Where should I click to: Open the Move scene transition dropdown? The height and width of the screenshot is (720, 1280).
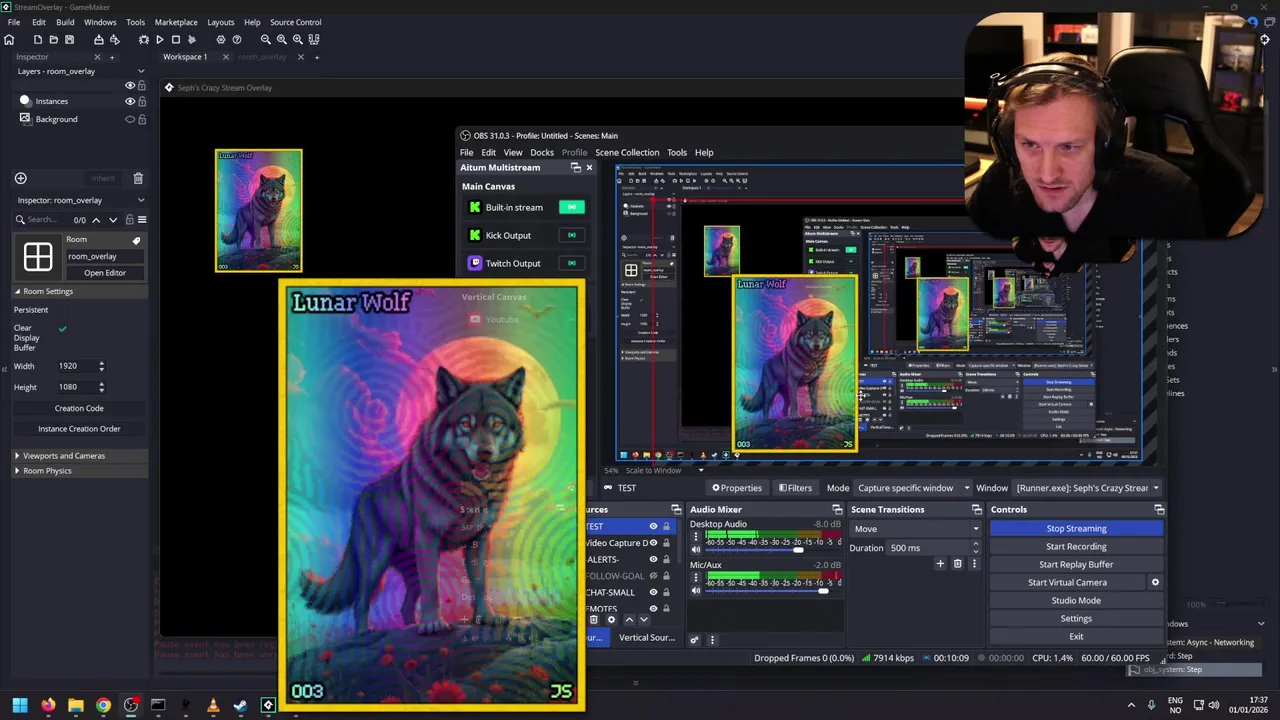916,529
